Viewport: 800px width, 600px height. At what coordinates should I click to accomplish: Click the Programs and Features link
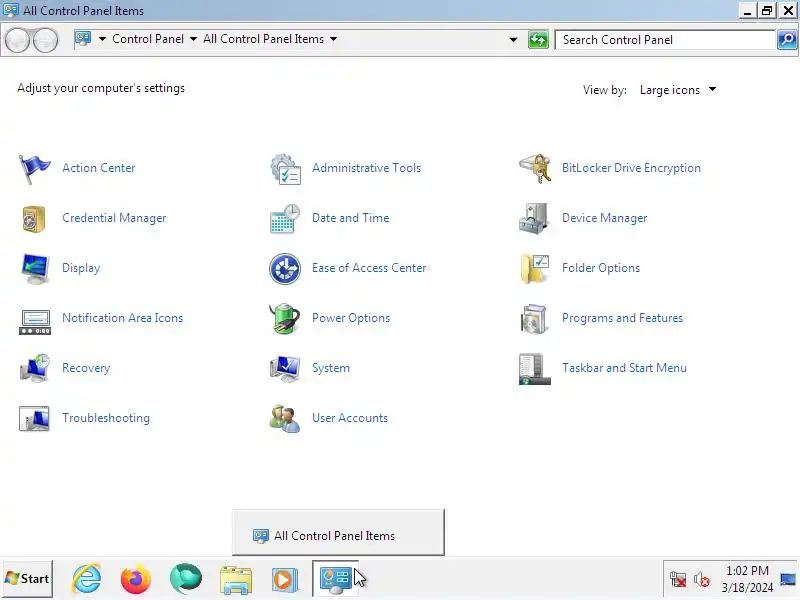[x=622, y=318]
